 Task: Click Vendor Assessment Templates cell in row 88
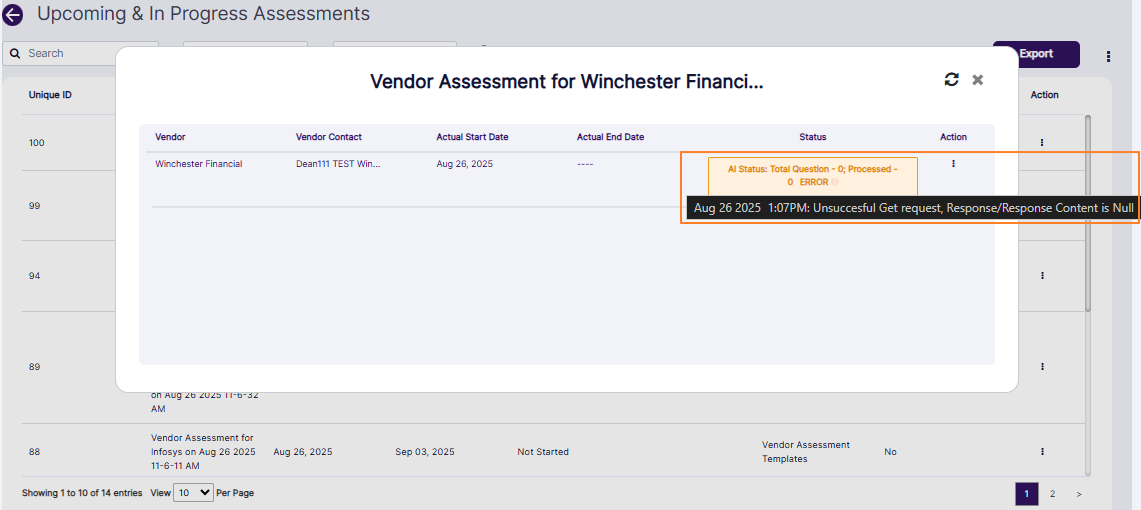click(x=806, y=452)
